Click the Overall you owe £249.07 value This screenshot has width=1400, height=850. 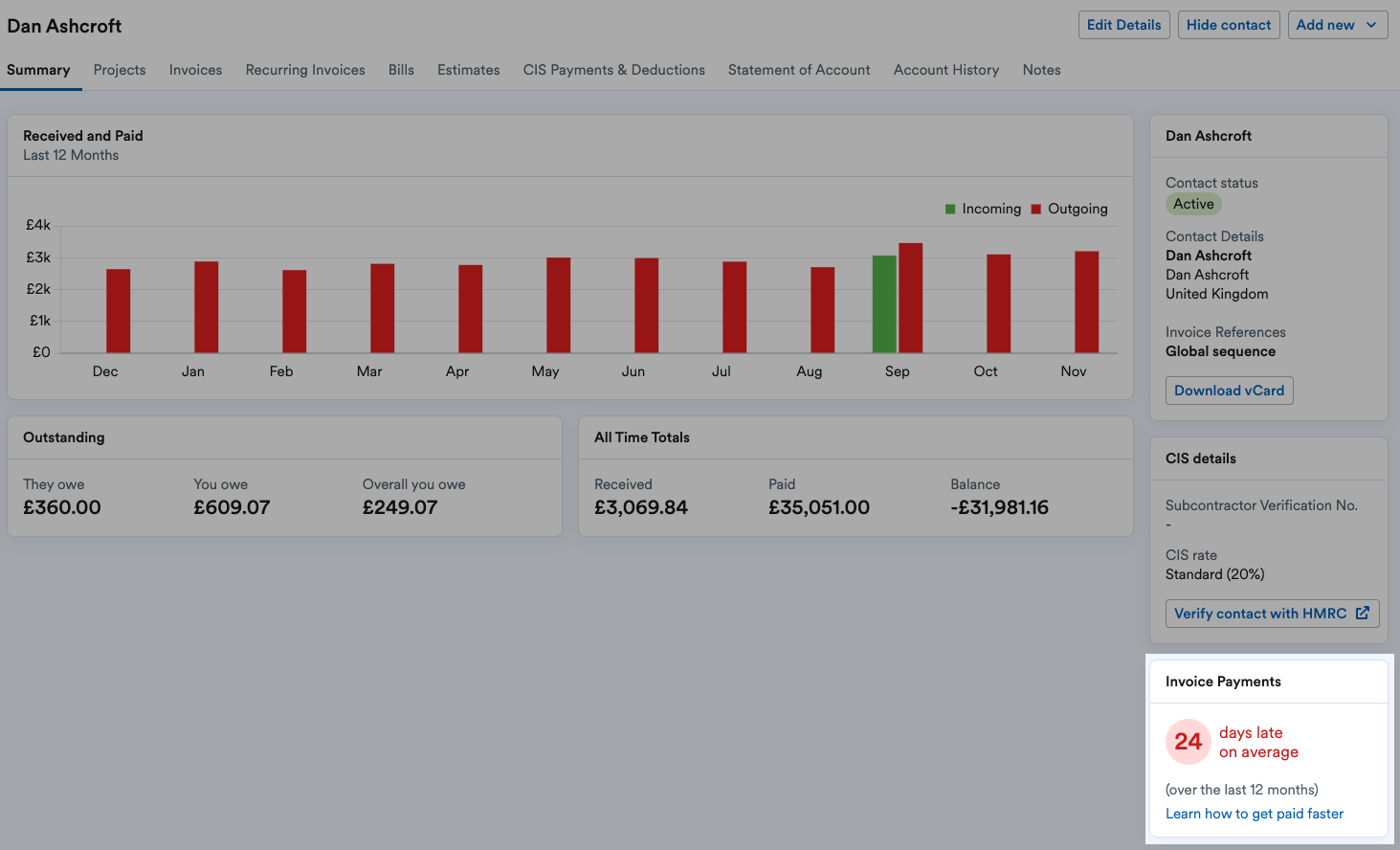click(x=400, y=507)
